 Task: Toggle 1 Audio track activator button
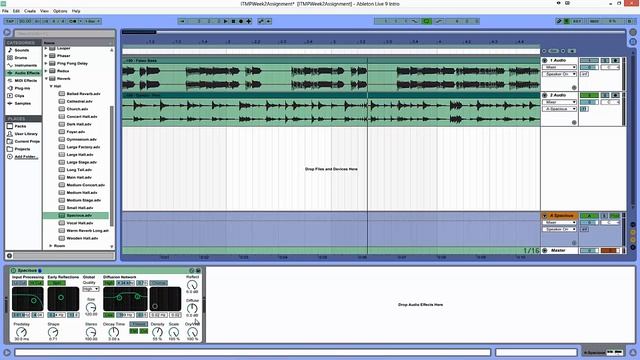click(x=589, y=60)
